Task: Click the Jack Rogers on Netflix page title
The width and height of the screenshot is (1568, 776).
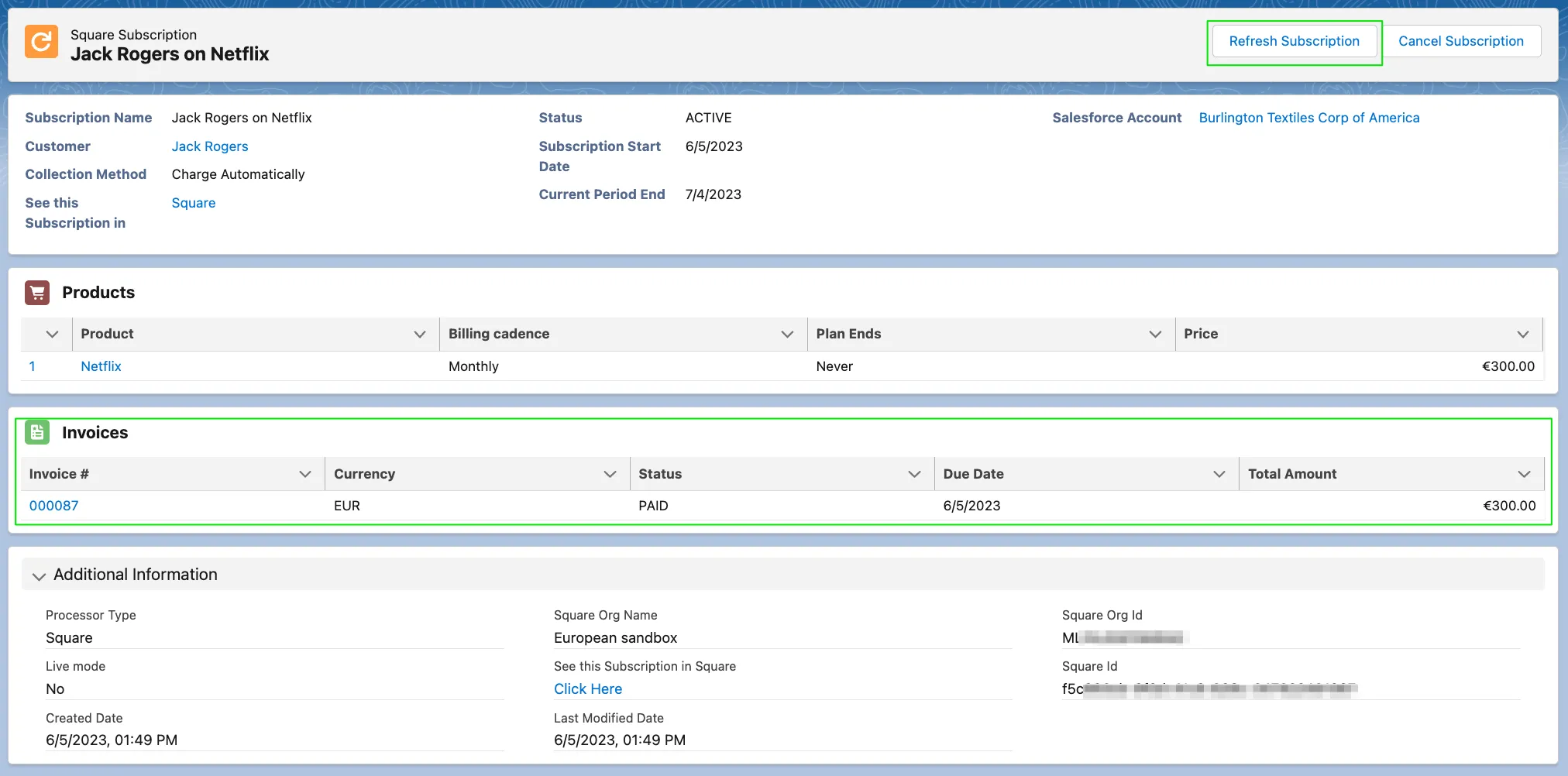Action: (x=170, y=54)
